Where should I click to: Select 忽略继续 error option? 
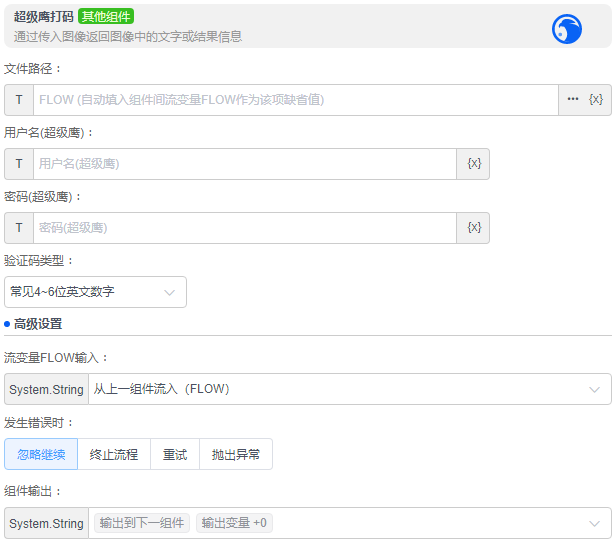click(x=41, y=454)
